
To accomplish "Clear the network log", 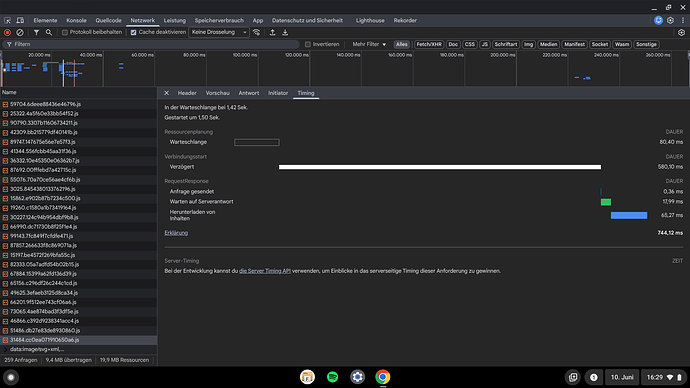I will coord(20,33).
